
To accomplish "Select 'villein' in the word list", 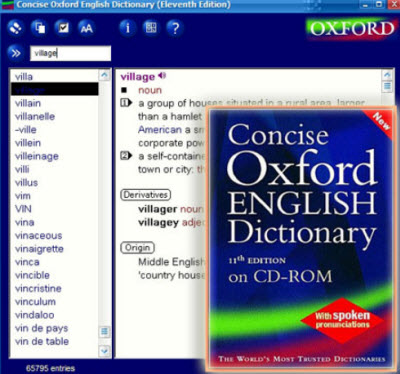I will pos(28,143).
